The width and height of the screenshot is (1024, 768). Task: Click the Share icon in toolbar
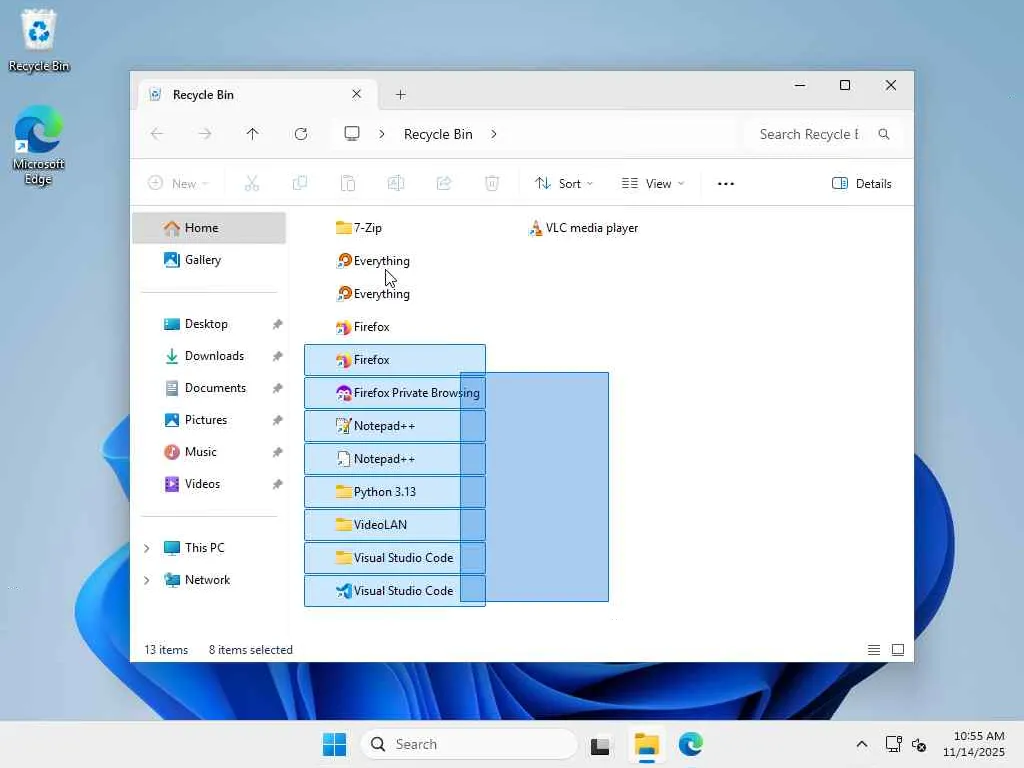coord(444,184)
